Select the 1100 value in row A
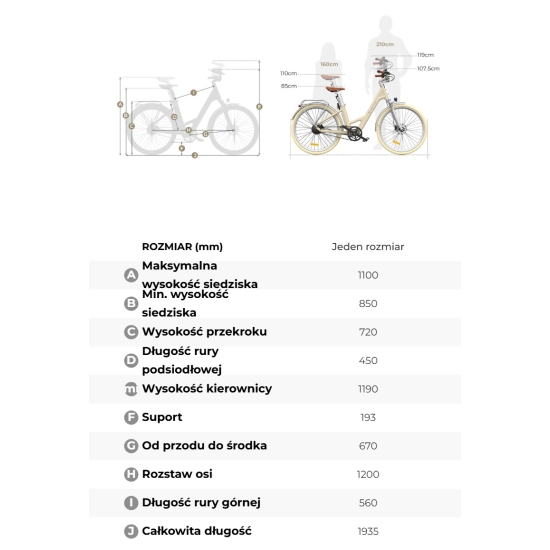The image size is (550, 550). click(x=368, y=275)
